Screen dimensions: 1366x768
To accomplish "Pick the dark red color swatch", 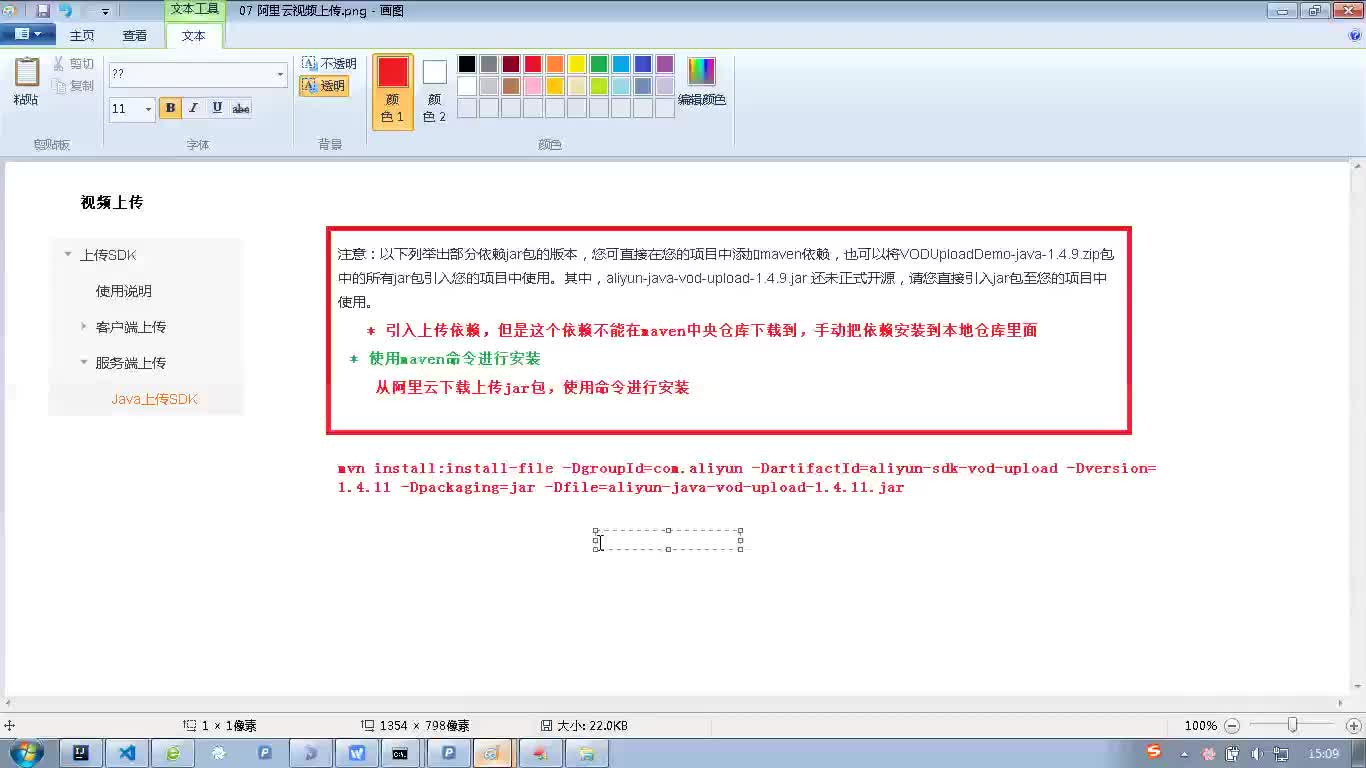I will [x=511, y=64].
